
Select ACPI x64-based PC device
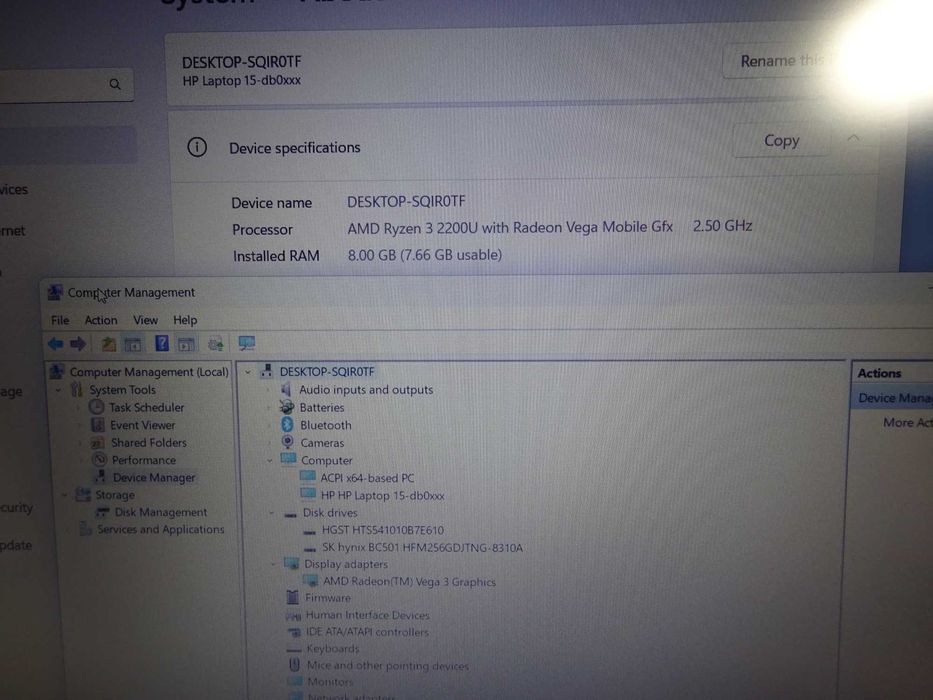[x=367, y=478]
